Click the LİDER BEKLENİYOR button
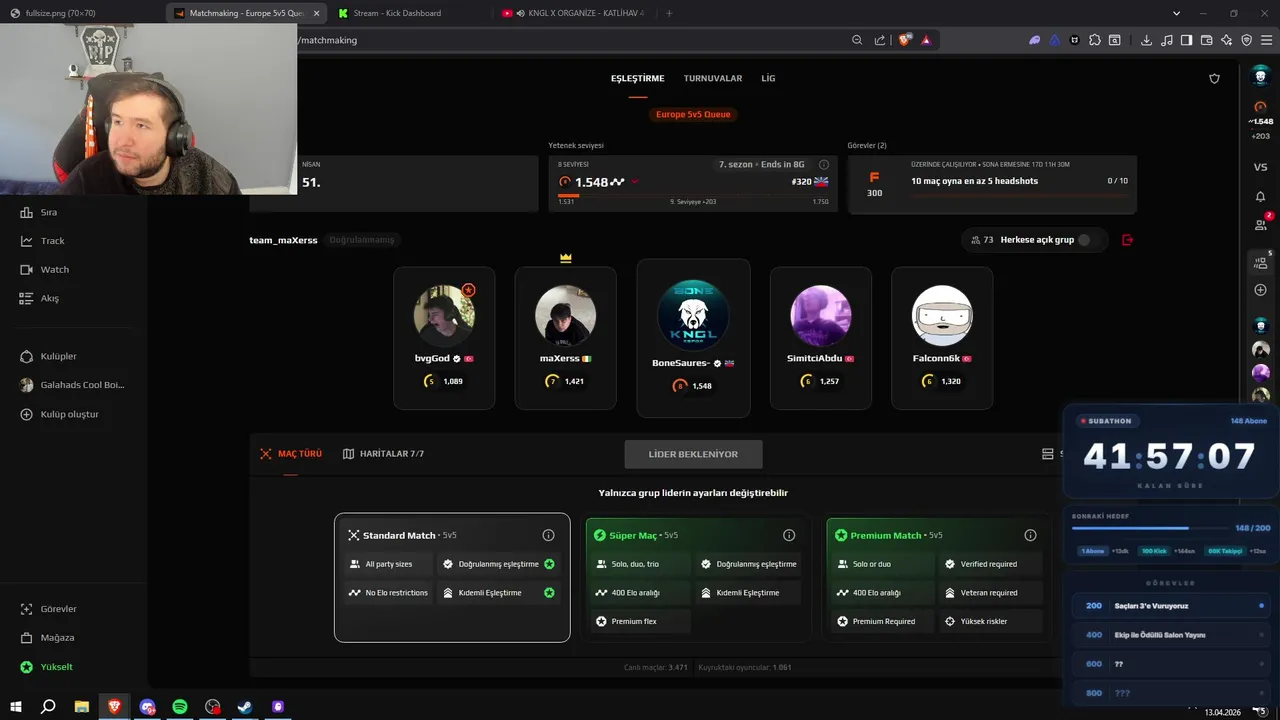The height and width of the screenshot is (720, 1280). 693,454
